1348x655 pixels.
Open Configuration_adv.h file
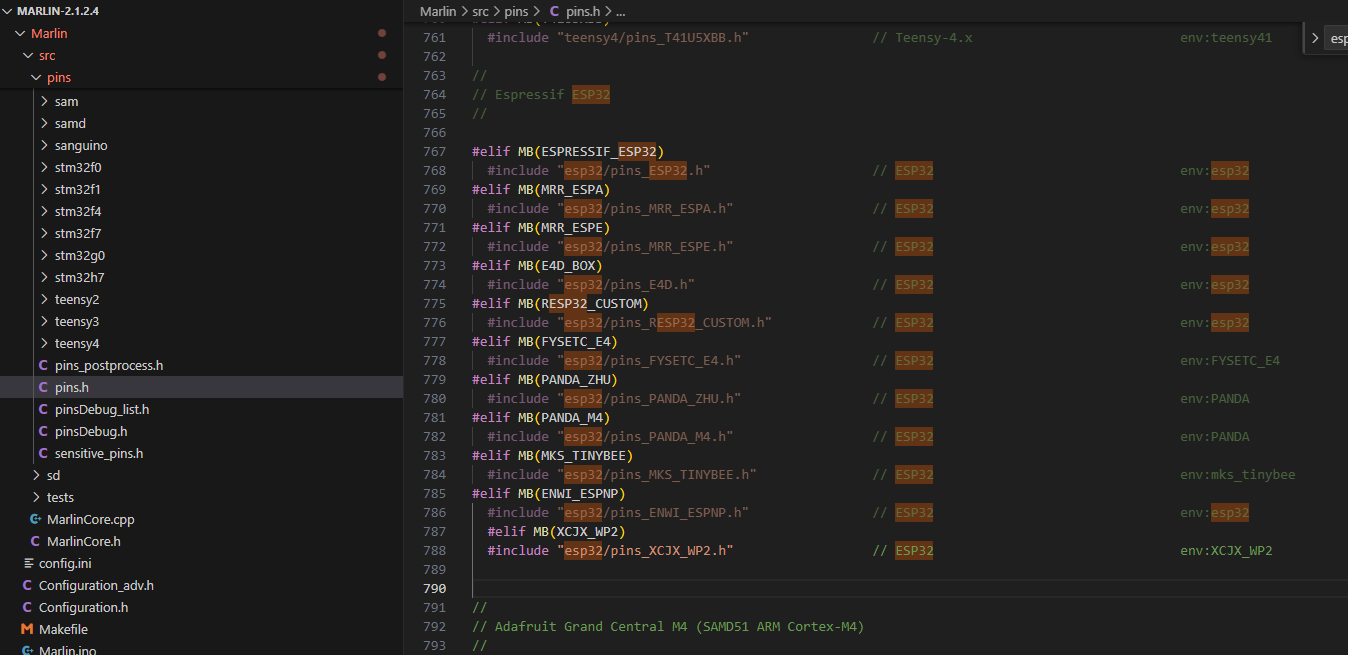click(x=96, y=585)
